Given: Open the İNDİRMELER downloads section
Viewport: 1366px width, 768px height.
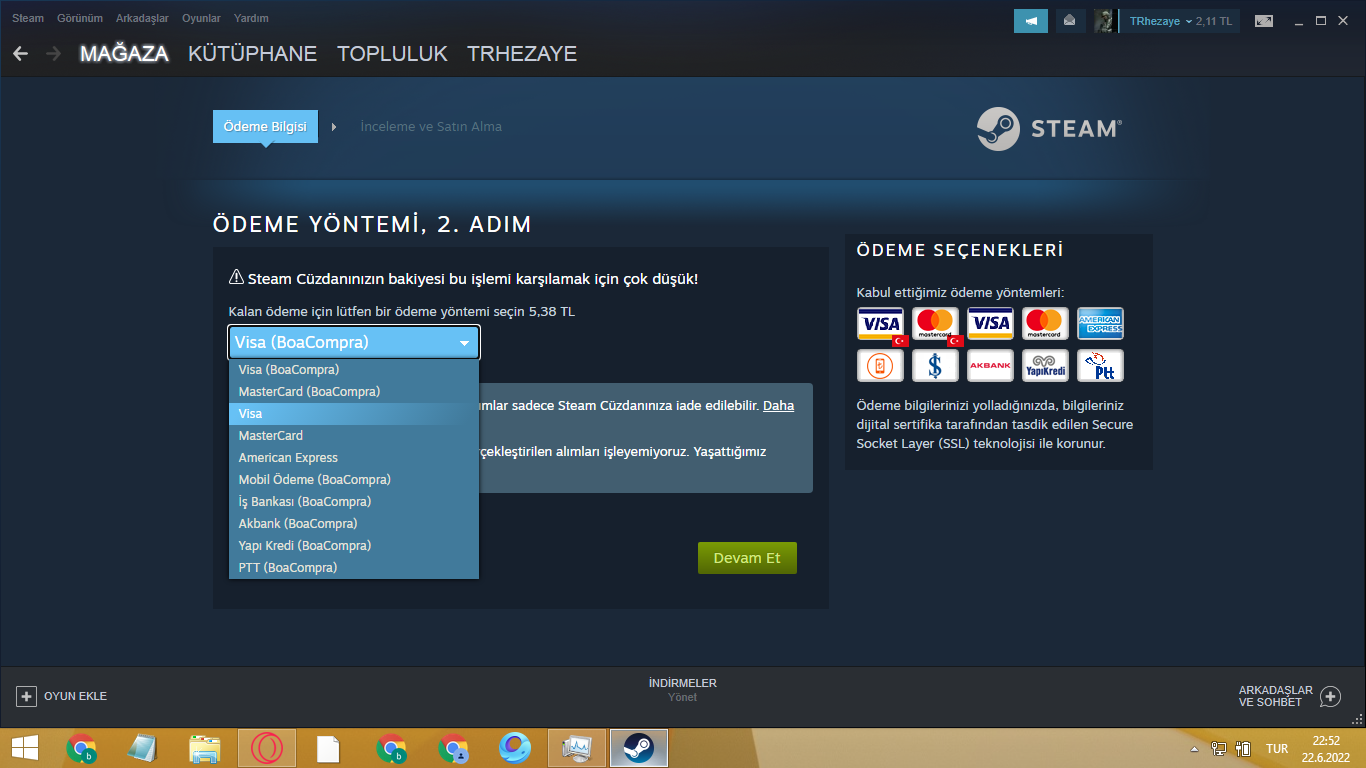Looking at the screenshot, I should coord(683,683).
